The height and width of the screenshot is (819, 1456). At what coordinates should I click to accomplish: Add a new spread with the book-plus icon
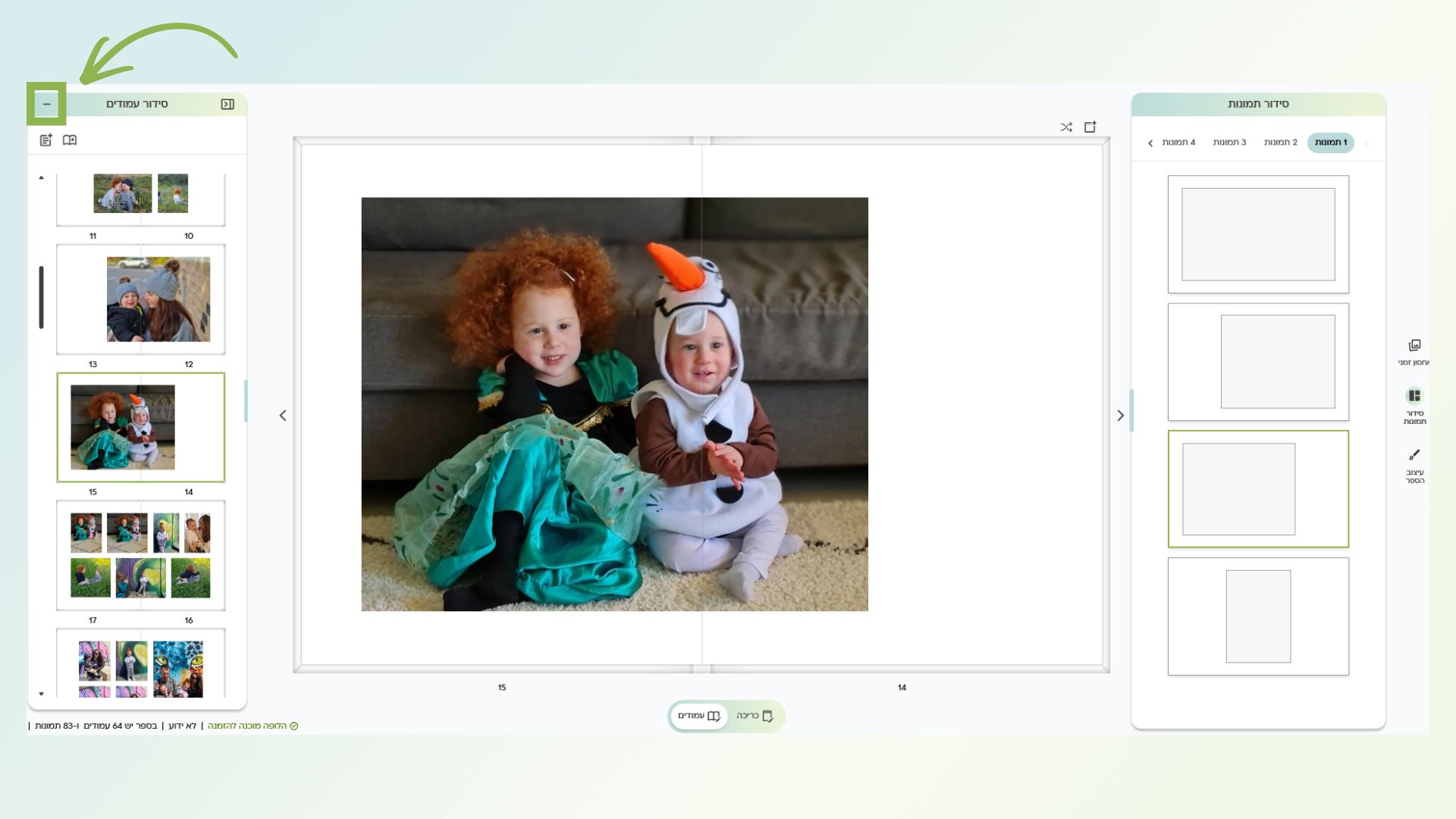point(70,140)
